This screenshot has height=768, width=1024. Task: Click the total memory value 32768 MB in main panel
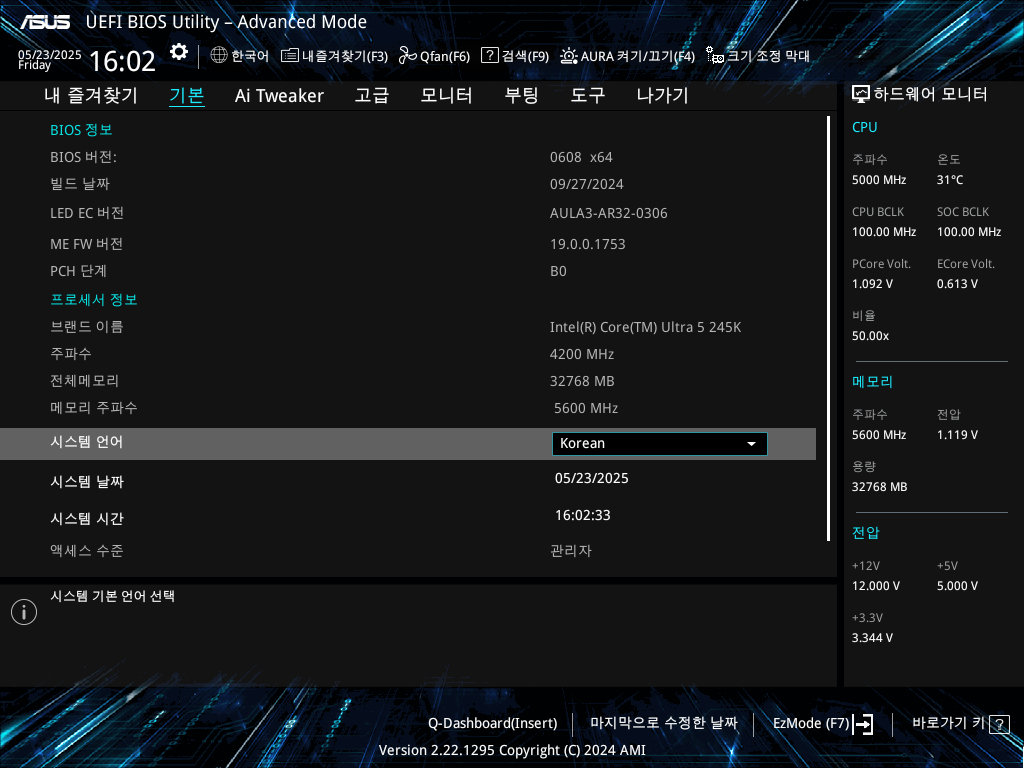(582, 381)
